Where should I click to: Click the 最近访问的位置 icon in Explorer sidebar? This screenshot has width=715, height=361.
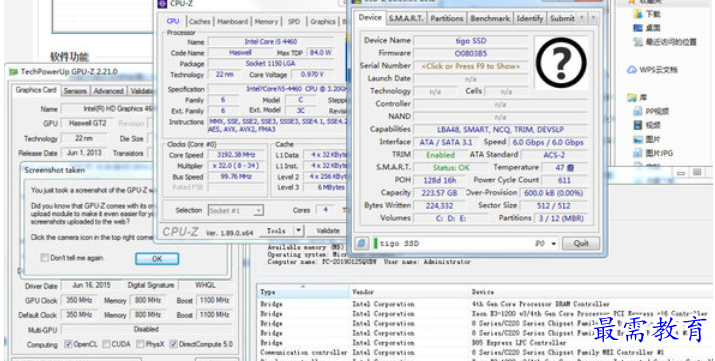coord(638,42)
